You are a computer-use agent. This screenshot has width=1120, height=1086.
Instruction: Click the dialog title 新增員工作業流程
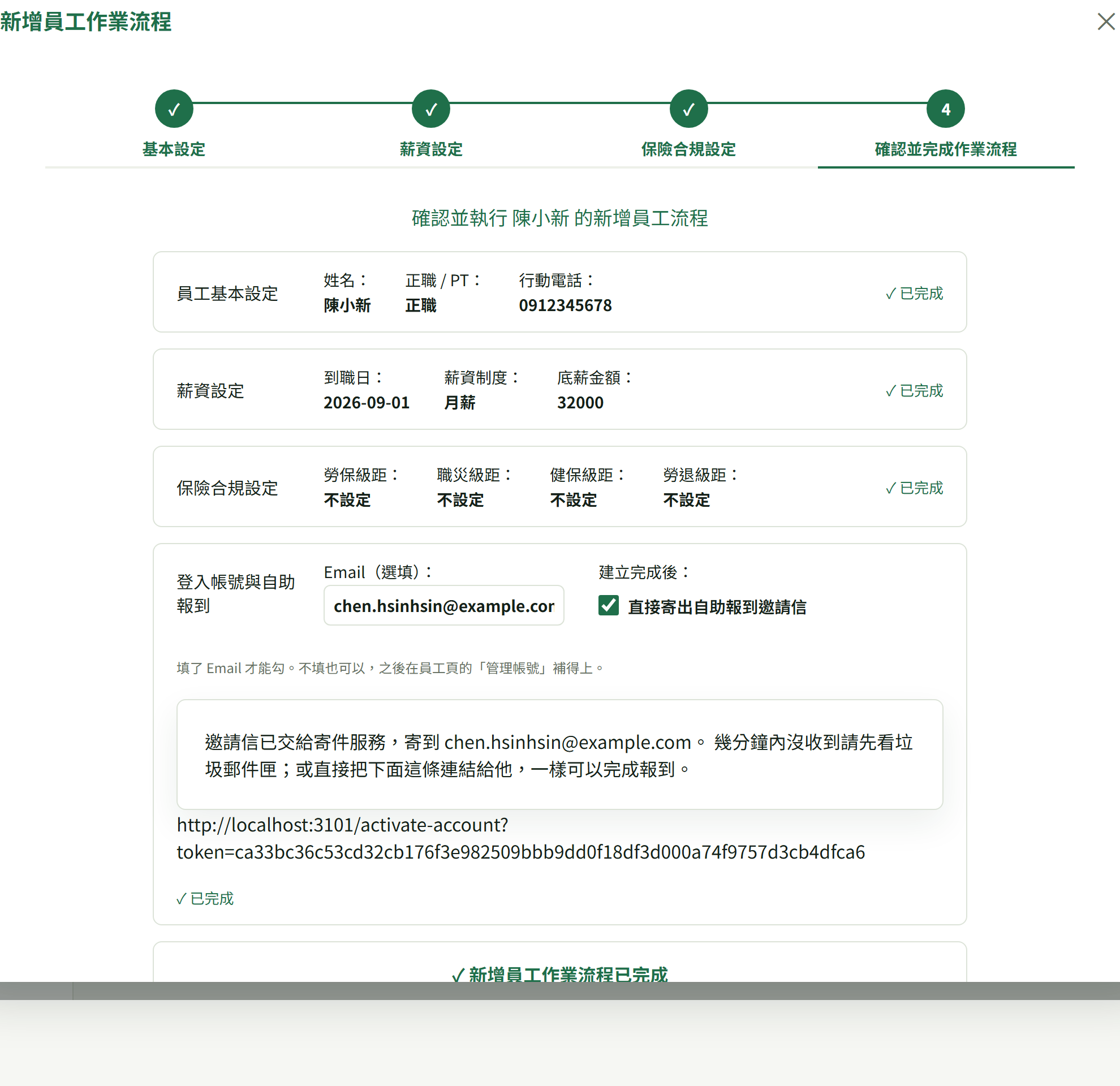click(x=86, y=21)
